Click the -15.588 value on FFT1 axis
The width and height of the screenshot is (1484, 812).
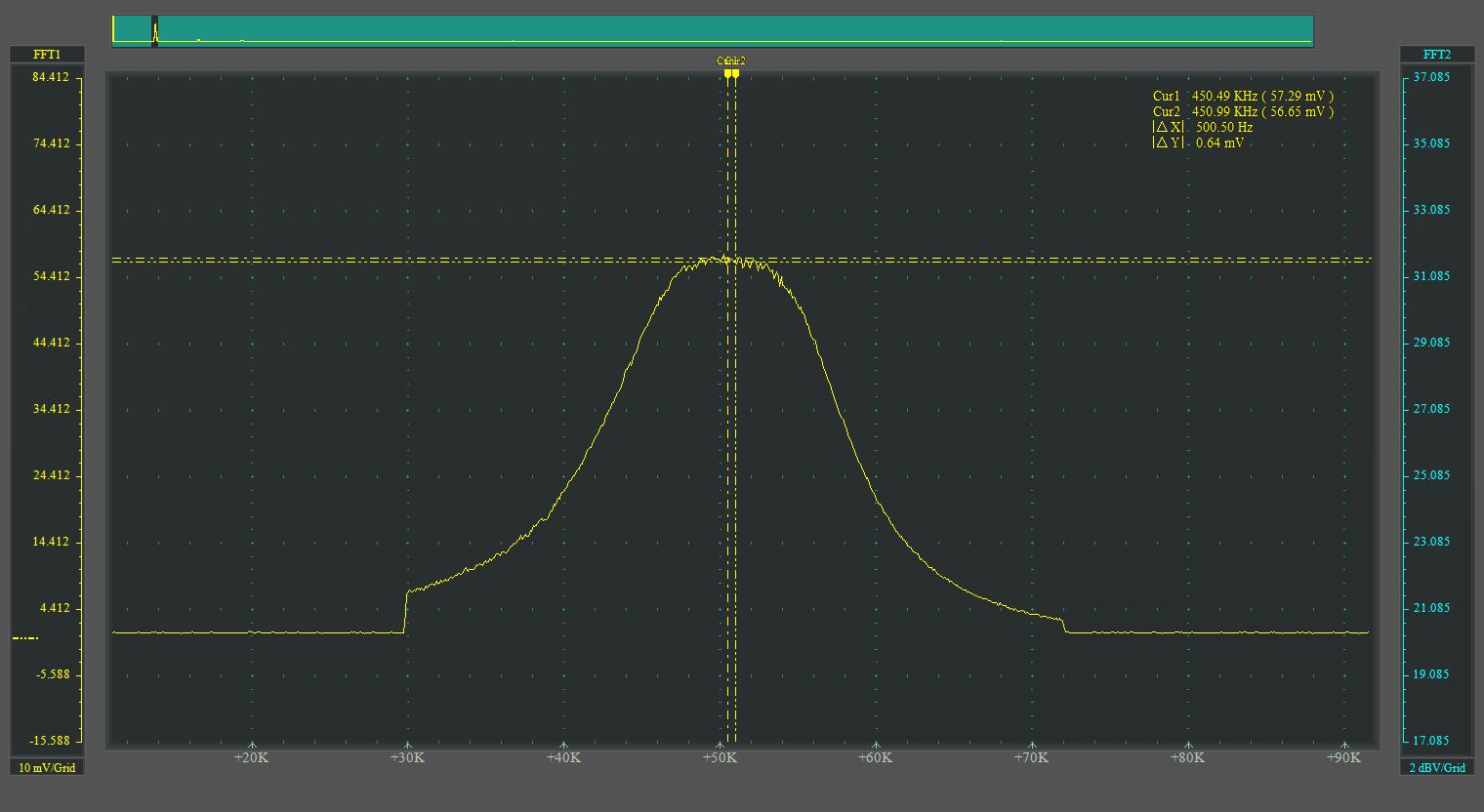[x=51, y=741]
